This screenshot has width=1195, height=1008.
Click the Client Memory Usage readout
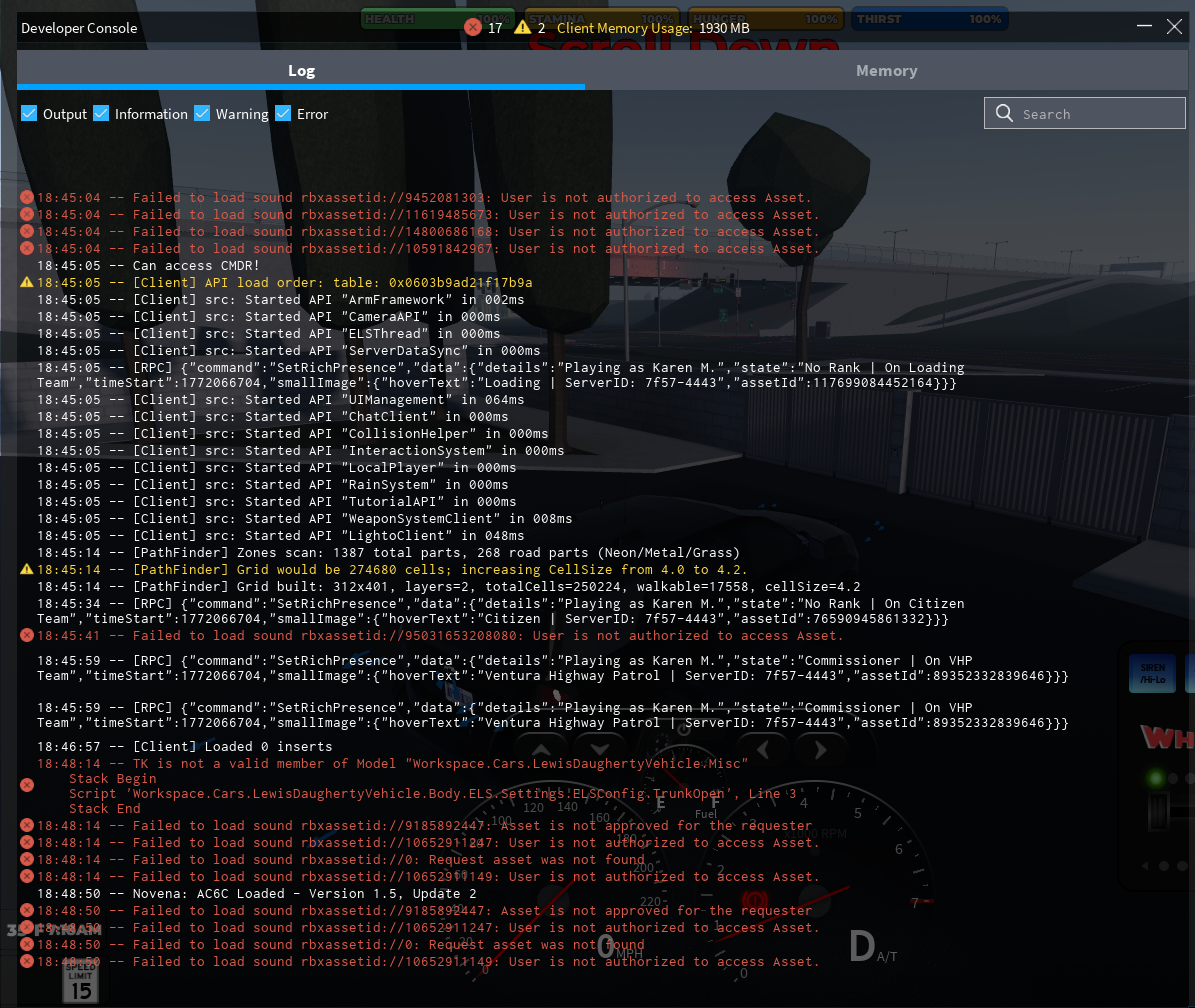[653, 28]
